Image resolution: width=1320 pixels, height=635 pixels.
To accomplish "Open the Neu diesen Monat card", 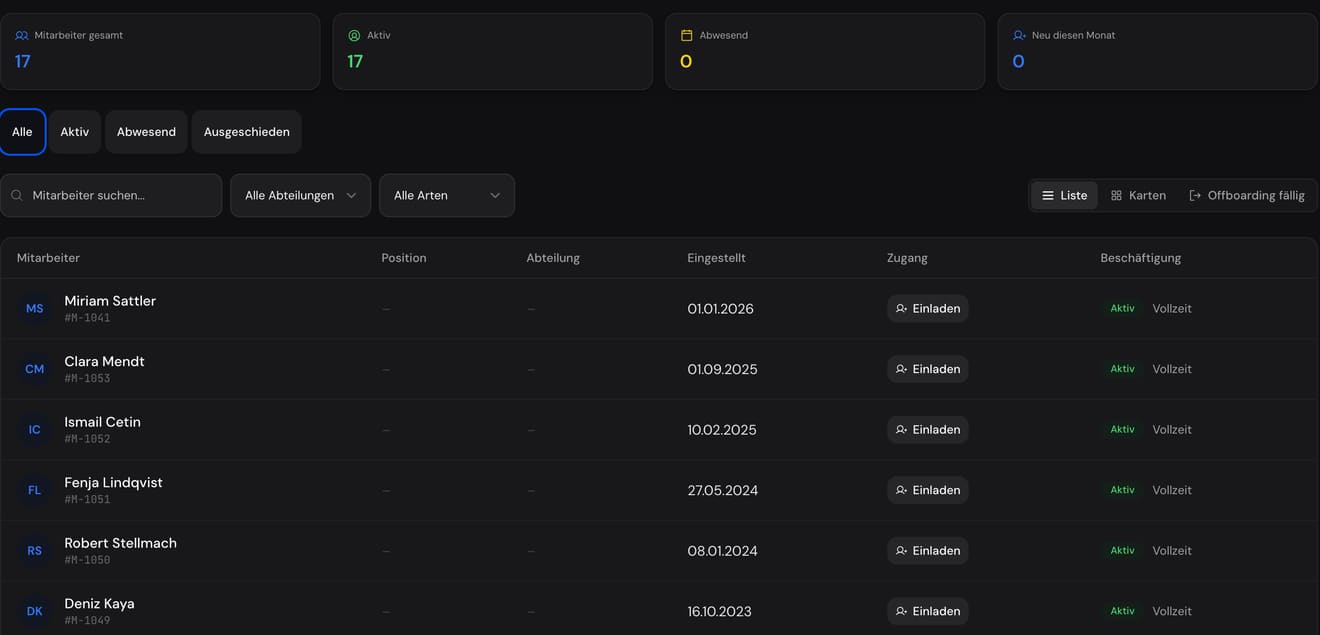I will 1157,52.
